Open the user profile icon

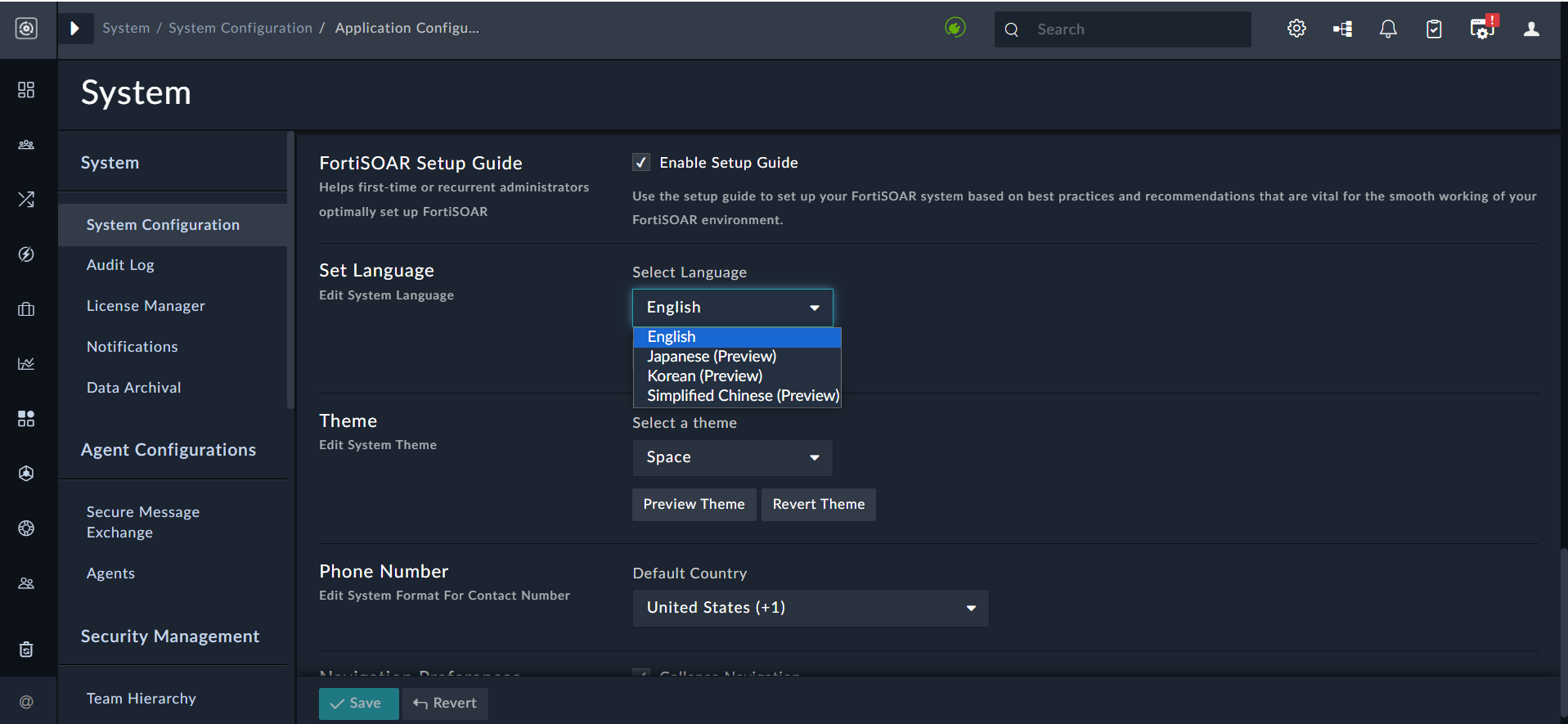(x=1531, y=29)
